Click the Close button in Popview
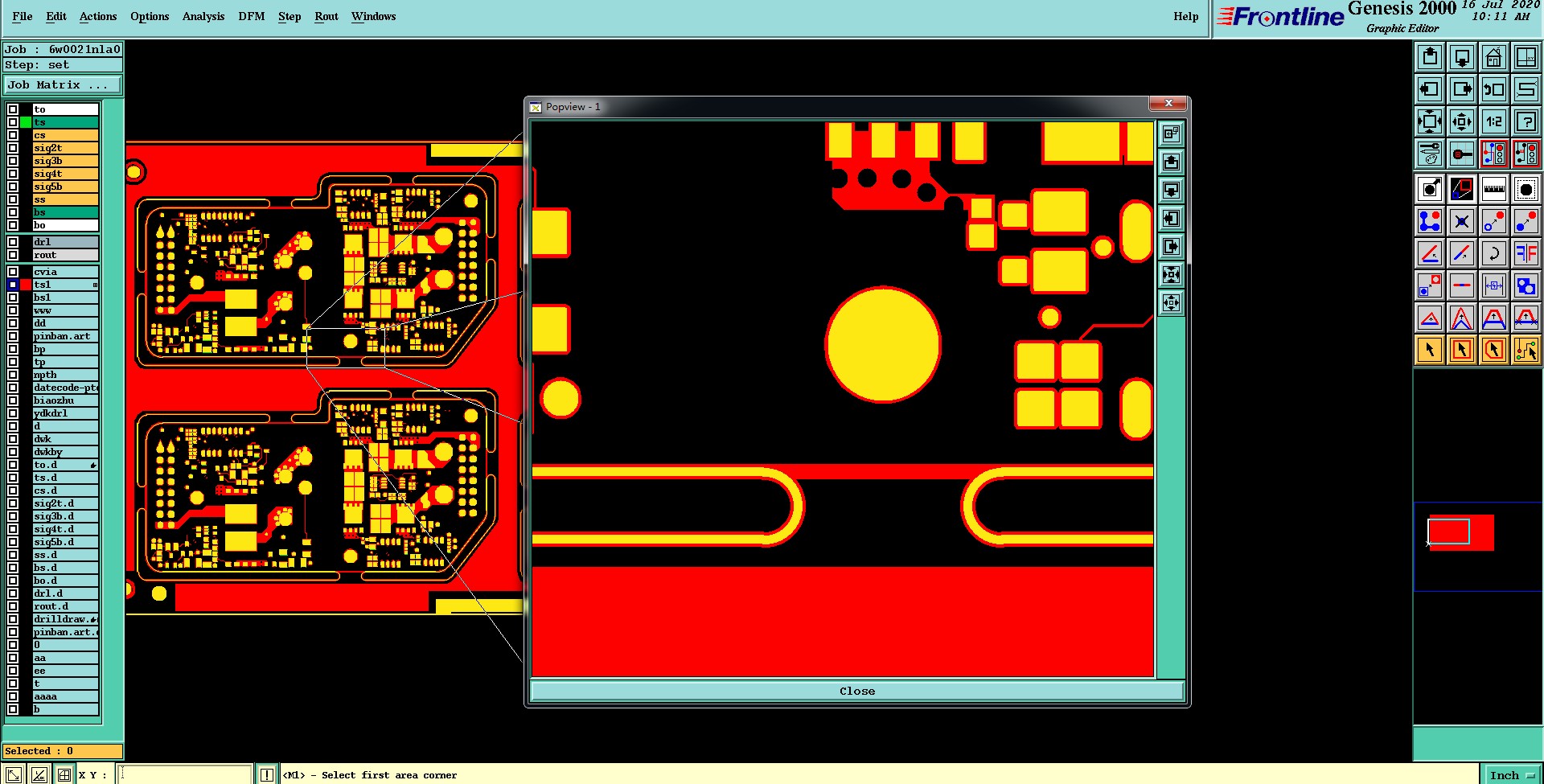 857,691
